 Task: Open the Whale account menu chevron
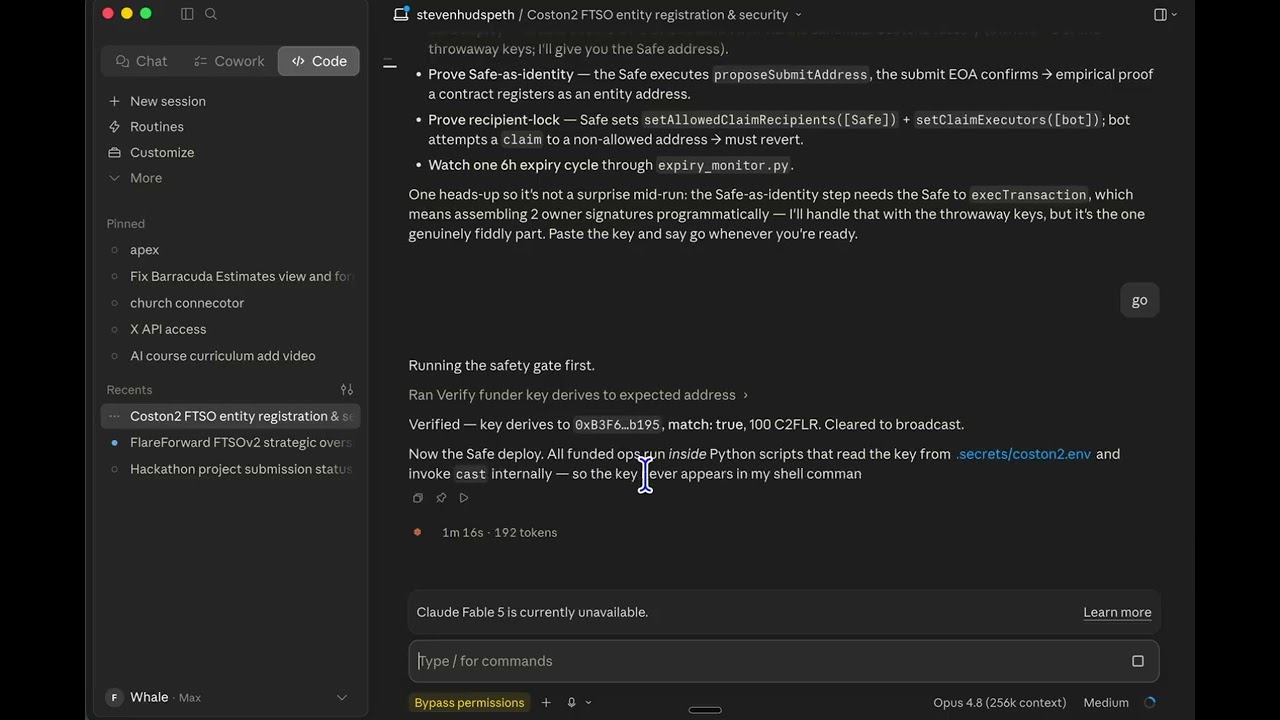[342, 697]
